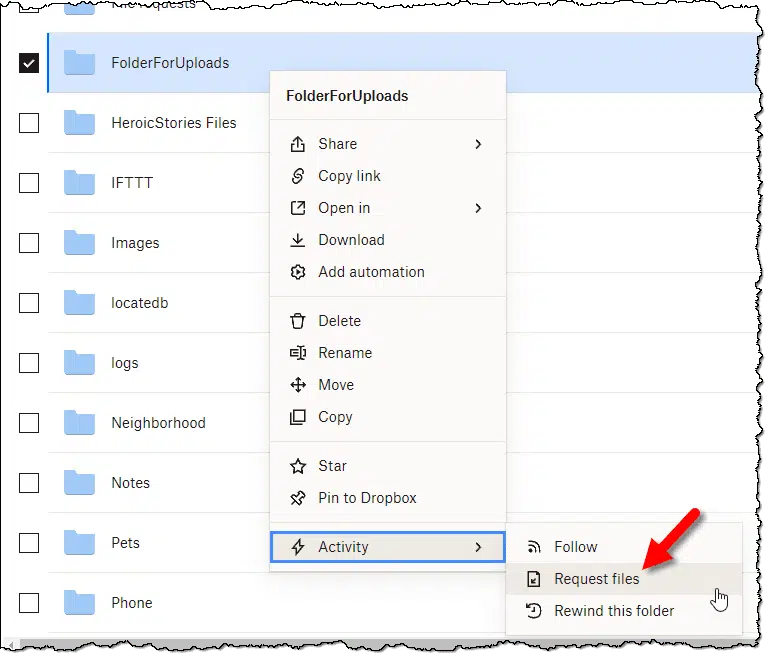Image resolution: width=768 pixels, height=656 pixels.
Task: Click the Request files document icon
Action: pos(534,580)
